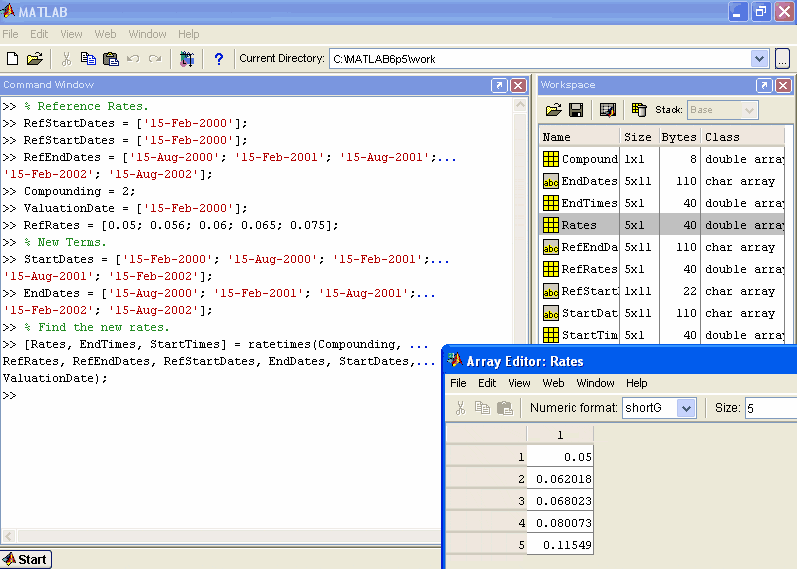Undock the Command Window panel

point(499,85)
